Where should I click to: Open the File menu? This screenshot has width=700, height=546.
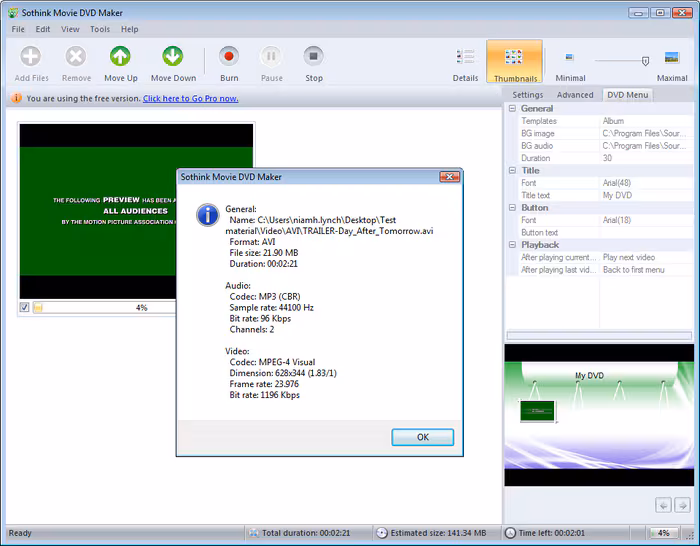[x=18, y=29]
